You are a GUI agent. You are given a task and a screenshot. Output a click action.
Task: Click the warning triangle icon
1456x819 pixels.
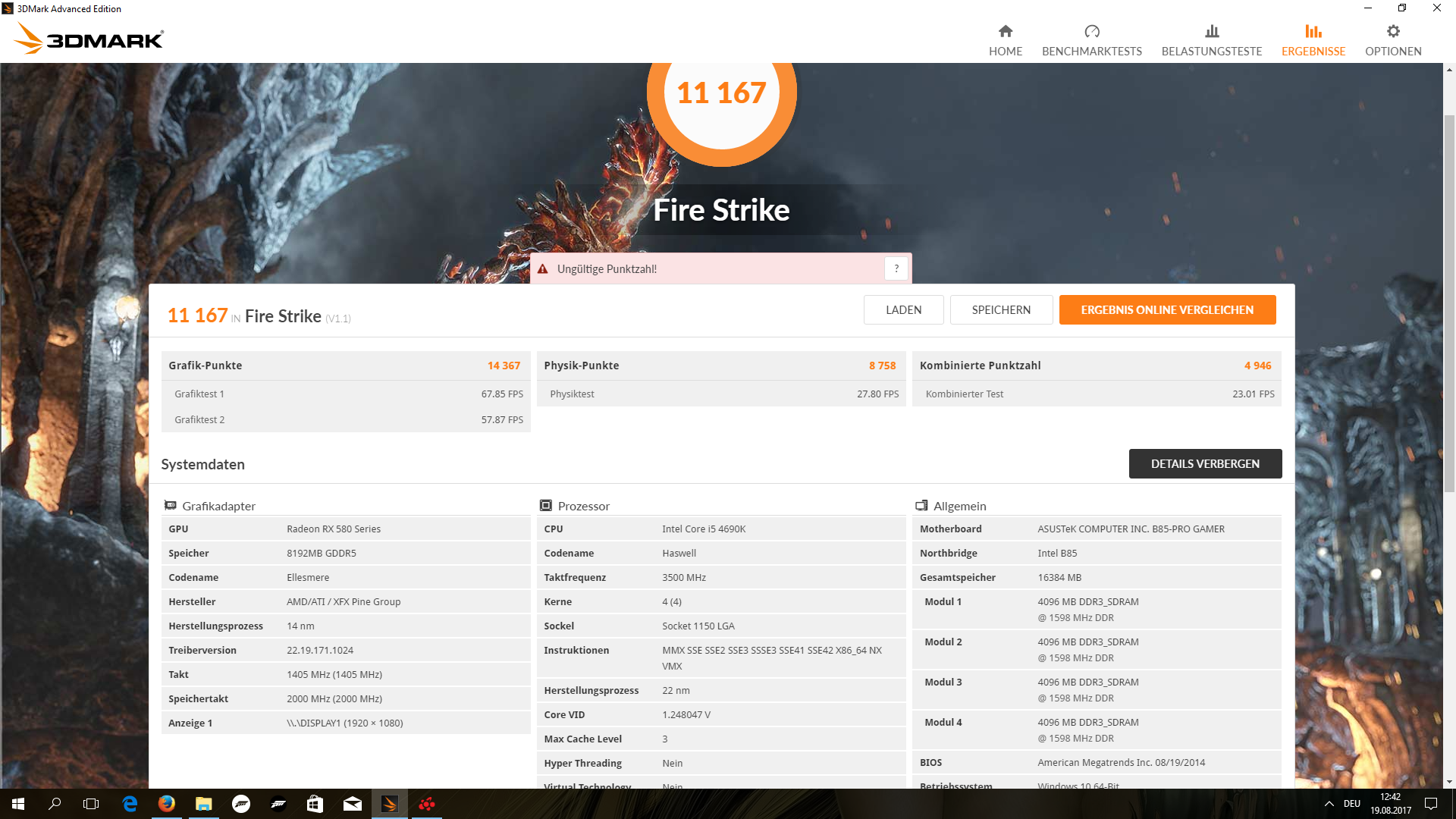pyautogui.click(x=543, y=269)
